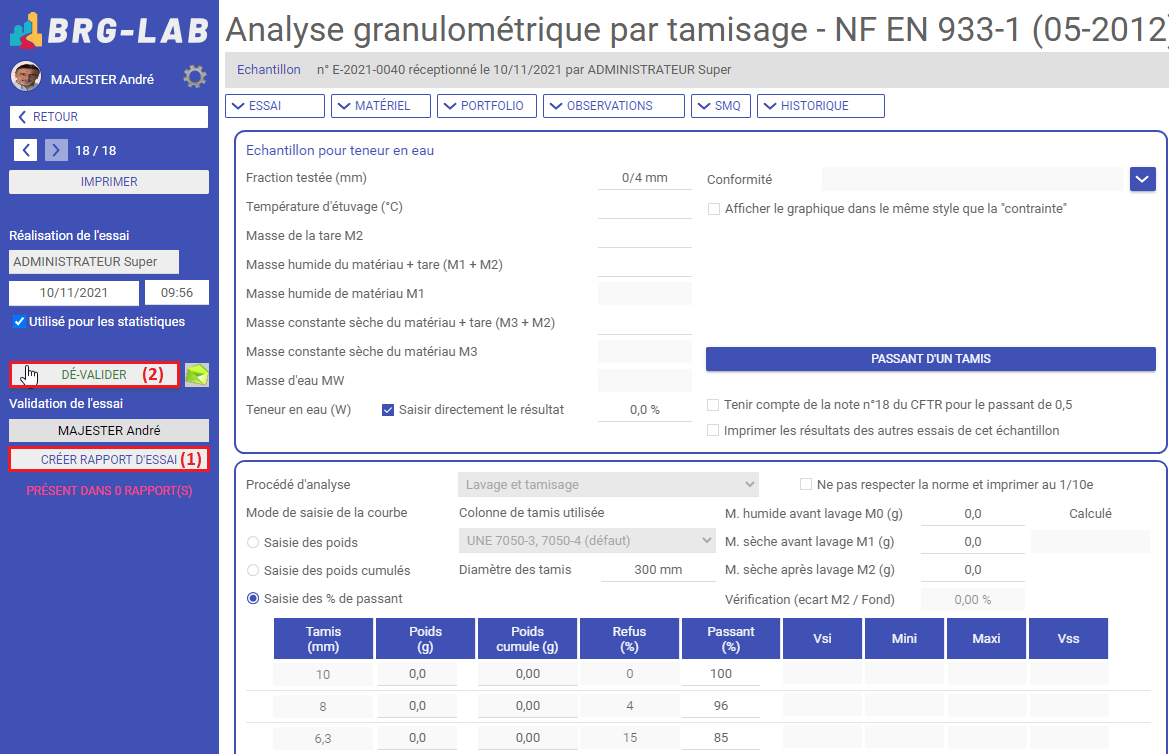Edit the Fraction testée field 0/4 mm
Screen dimensions: 1169x754
645,178
